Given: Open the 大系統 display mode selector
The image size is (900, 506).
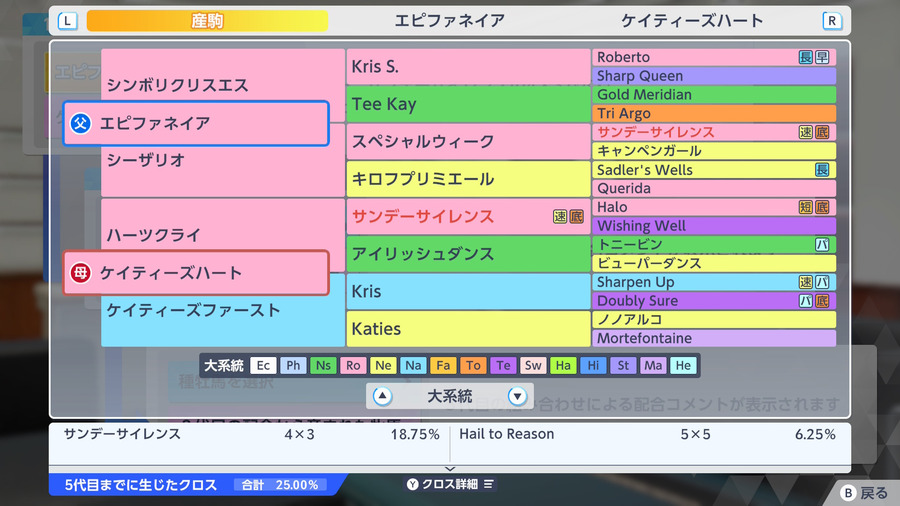Looking at the screenshot, I should (449, 396).
